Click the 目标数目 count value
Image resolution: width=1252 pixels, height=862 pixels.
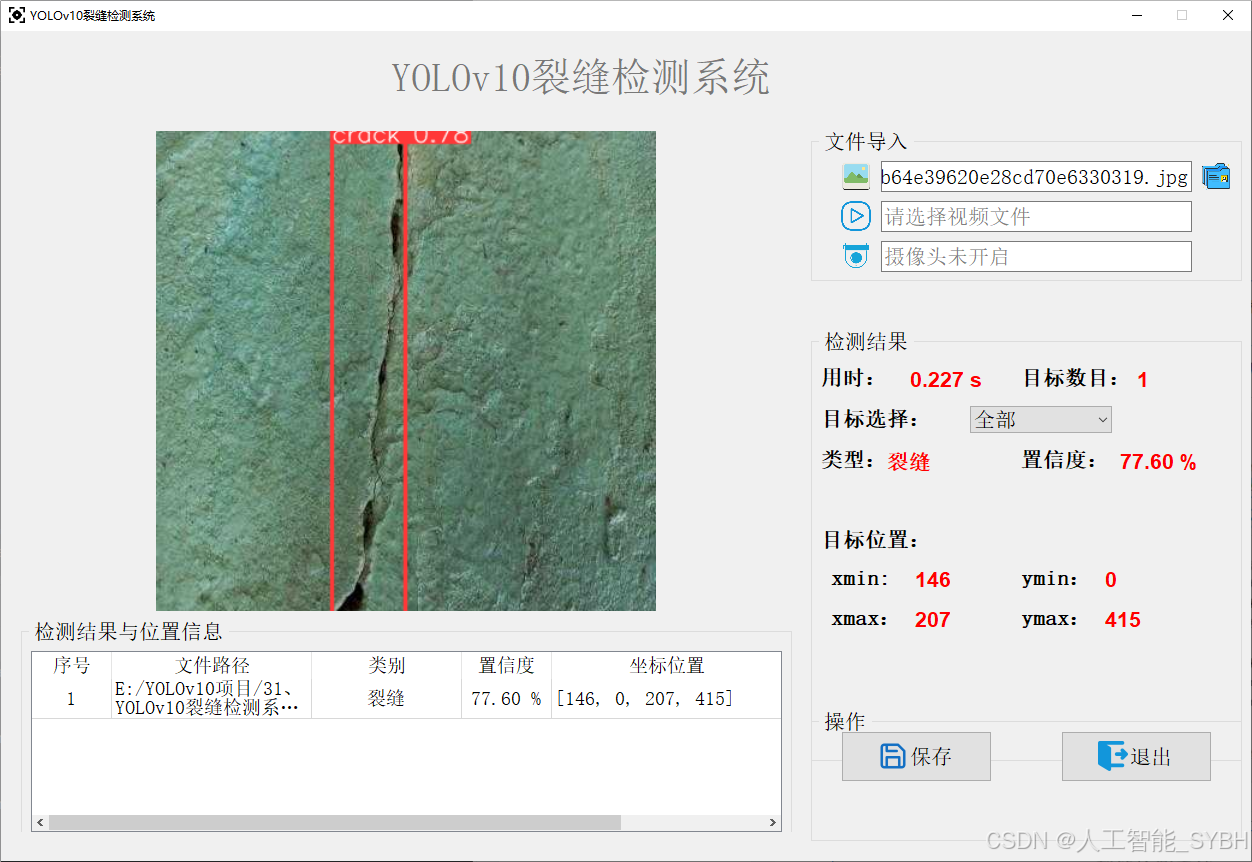(x=1143, y=380)
